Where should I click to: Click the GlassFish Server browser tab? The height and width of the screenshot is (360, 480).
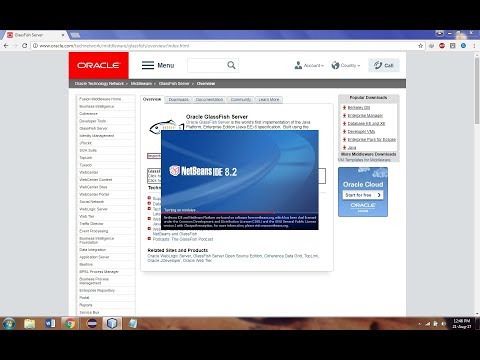pos(35,35)
